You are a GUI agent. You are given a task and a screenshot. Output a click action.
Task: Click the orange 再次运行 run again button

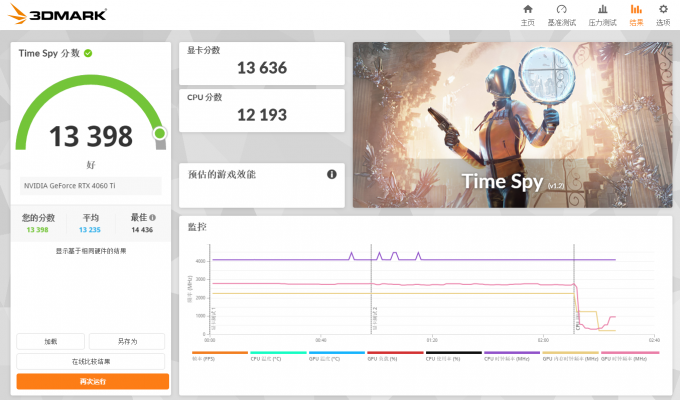coord(93,381)
